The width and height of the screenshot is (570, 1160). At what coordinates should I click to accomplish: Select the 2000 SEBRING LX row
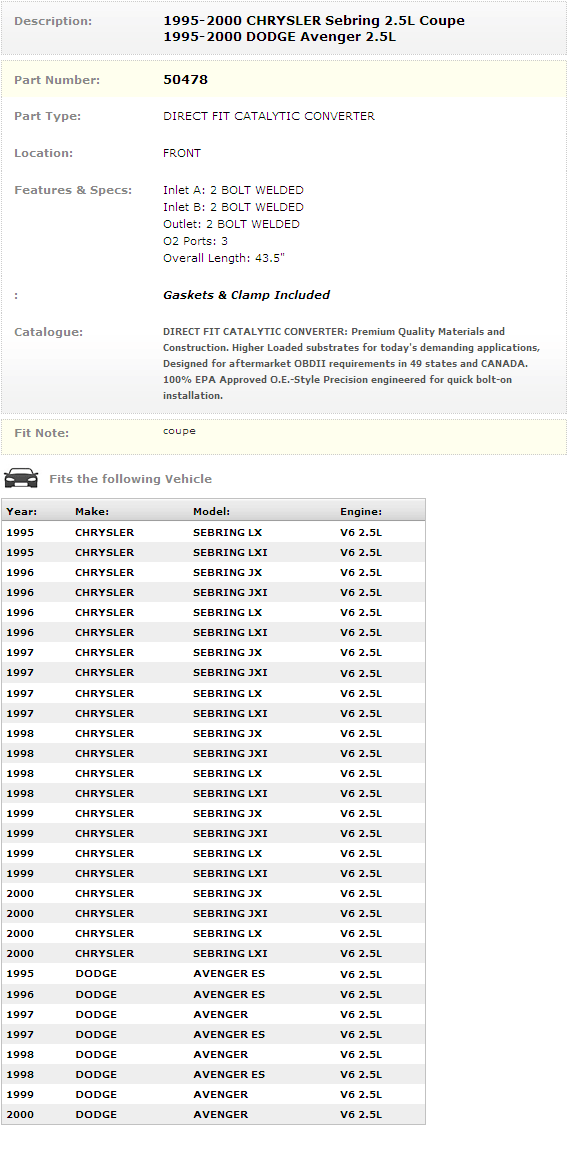[213, 933]
